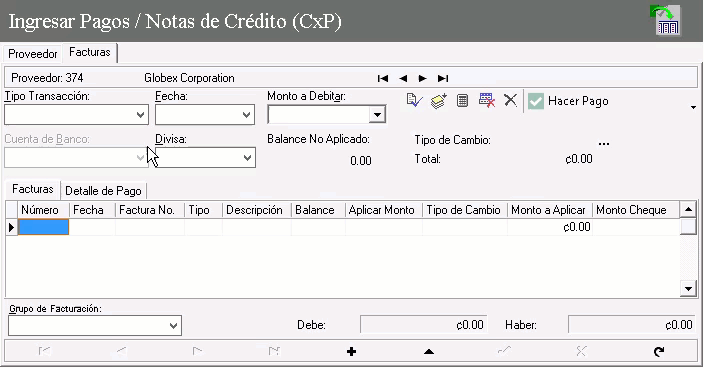Click the row selector arrow in grid
The height and width of the screenshot is (368, 704).
tap(12, 227)
